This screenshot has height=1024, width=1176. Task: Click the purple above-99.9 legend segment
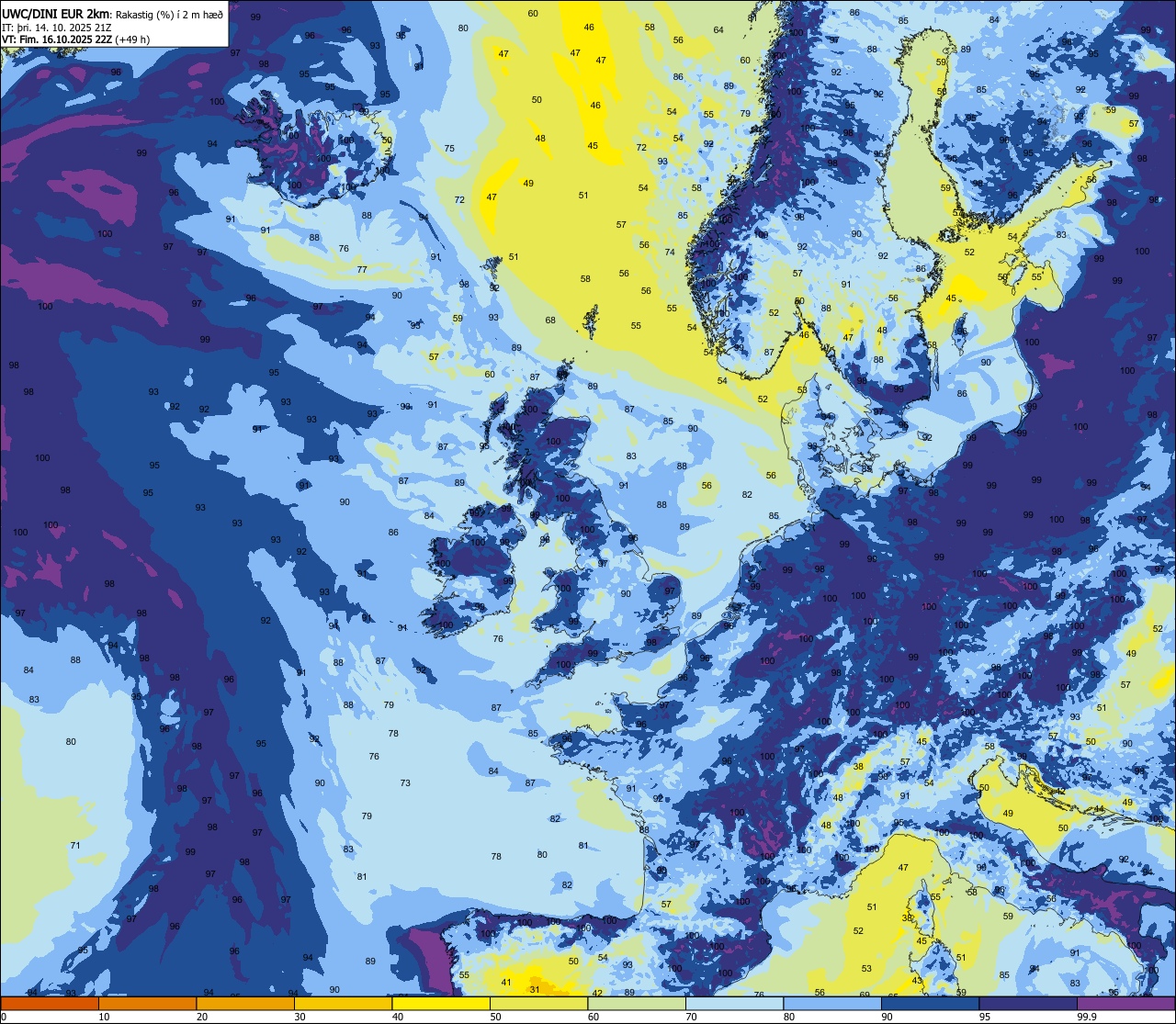1125,1003
